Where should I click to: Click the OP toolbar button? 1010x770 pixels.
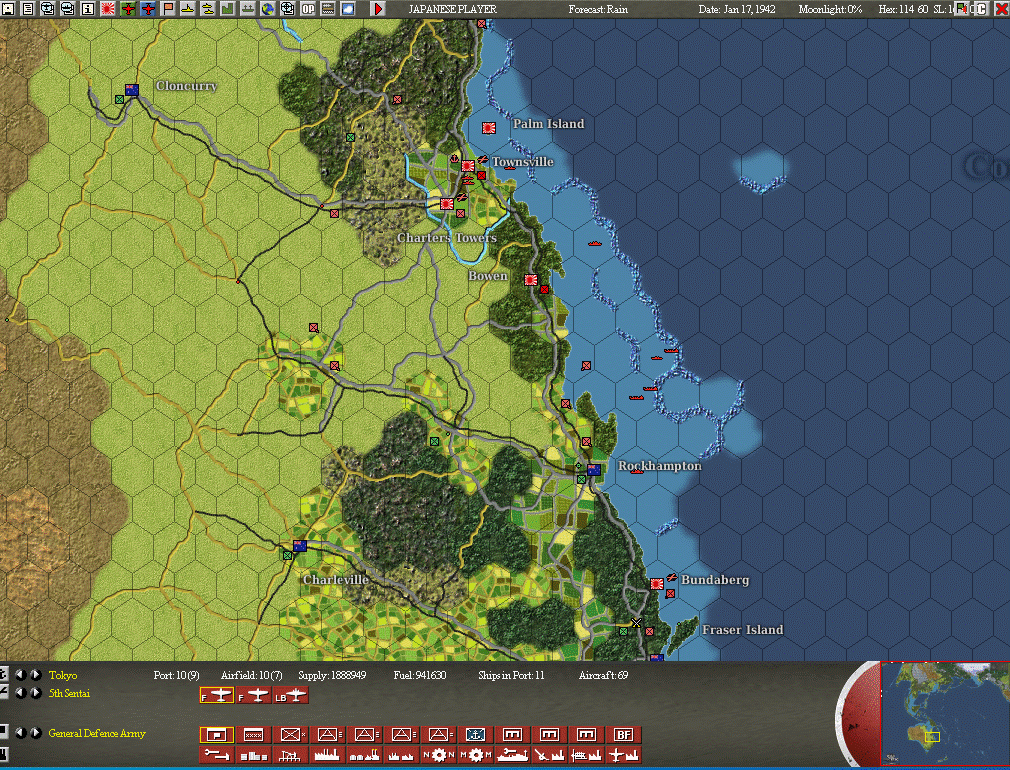point(308,9)
